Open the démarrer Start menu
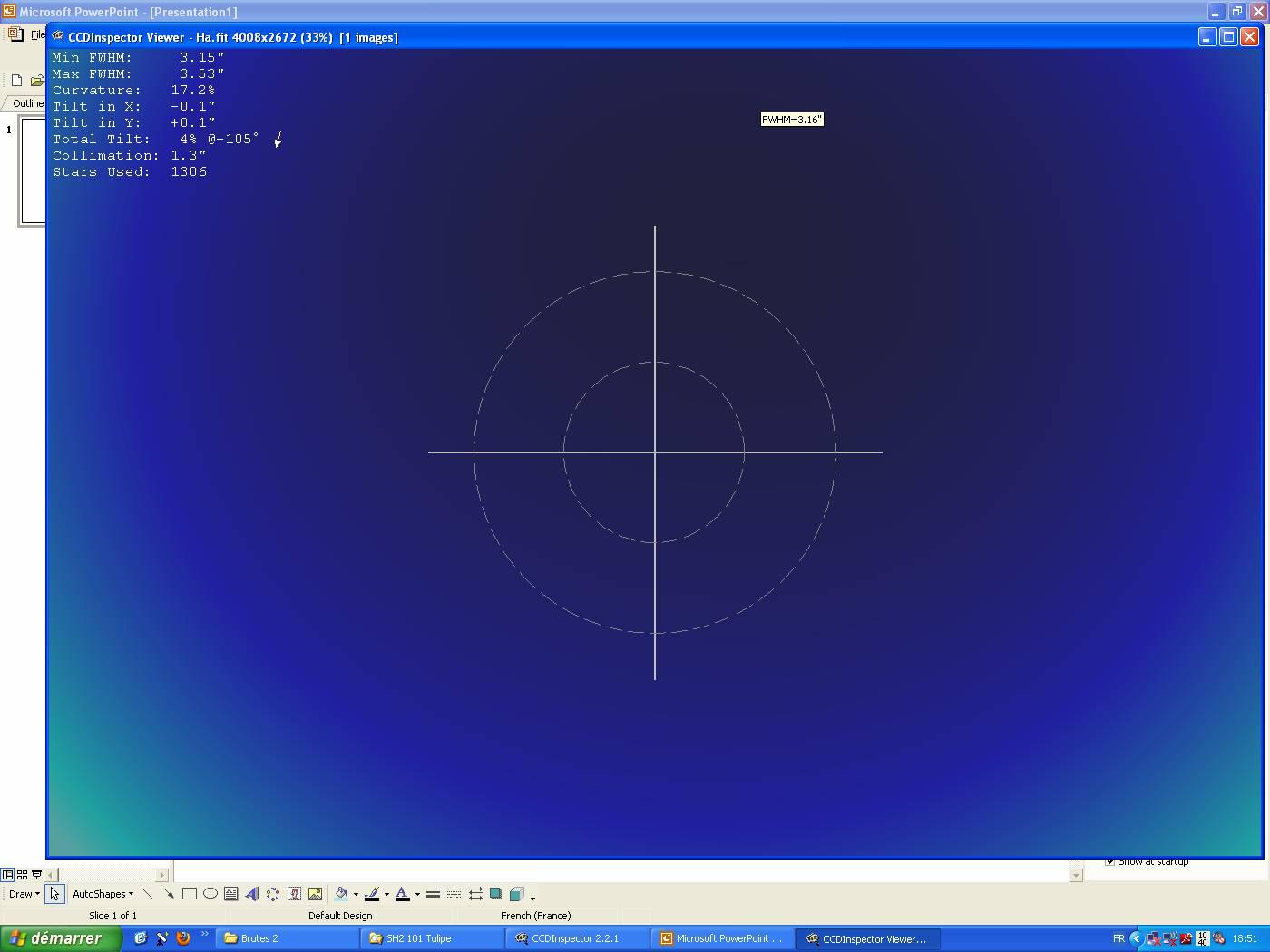1270x952 pixels. point(61,938)
